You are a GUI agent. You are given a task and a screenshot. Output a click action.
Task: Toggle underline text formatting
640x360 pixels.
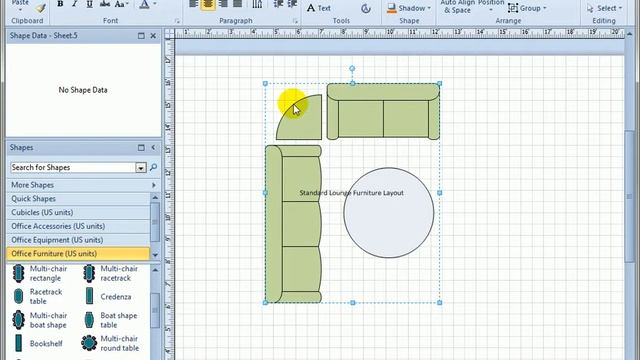pos(89,4)
